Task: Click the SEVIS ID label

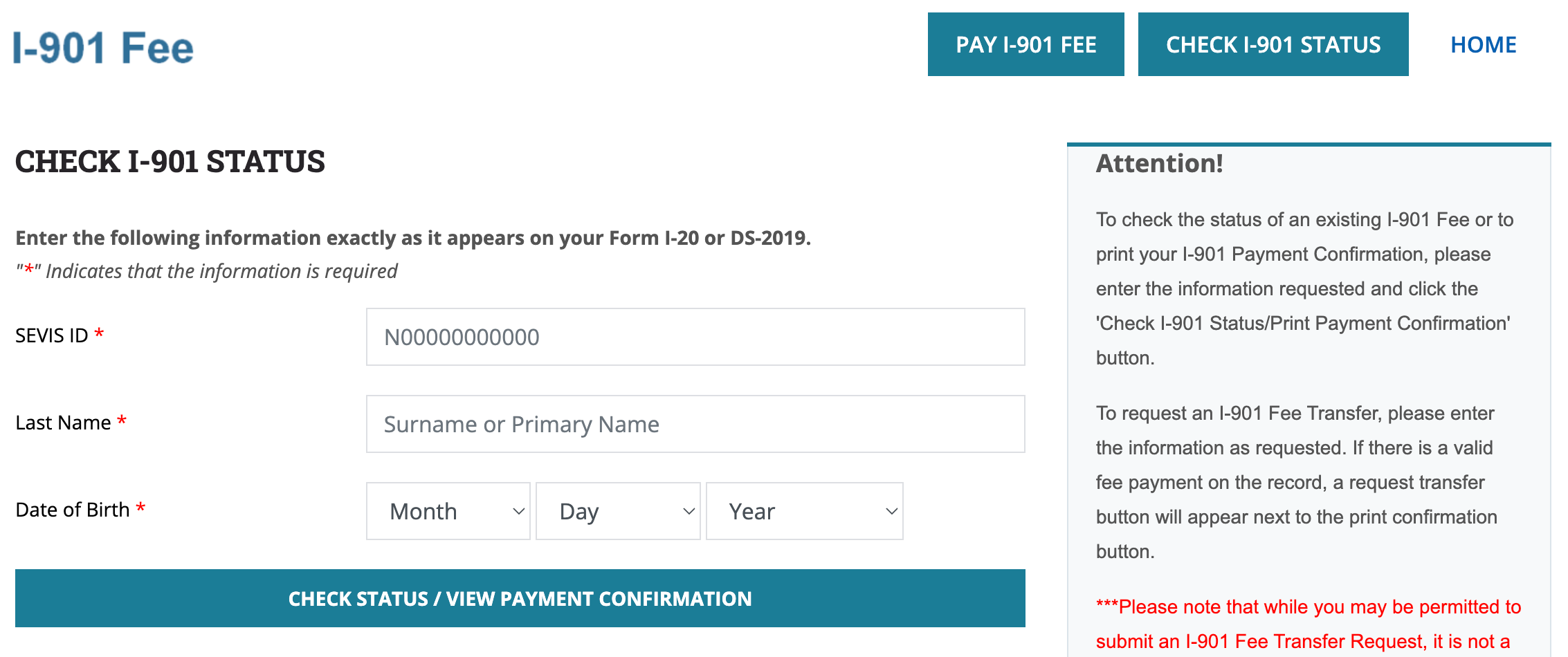Action: (x=52, y=335)
